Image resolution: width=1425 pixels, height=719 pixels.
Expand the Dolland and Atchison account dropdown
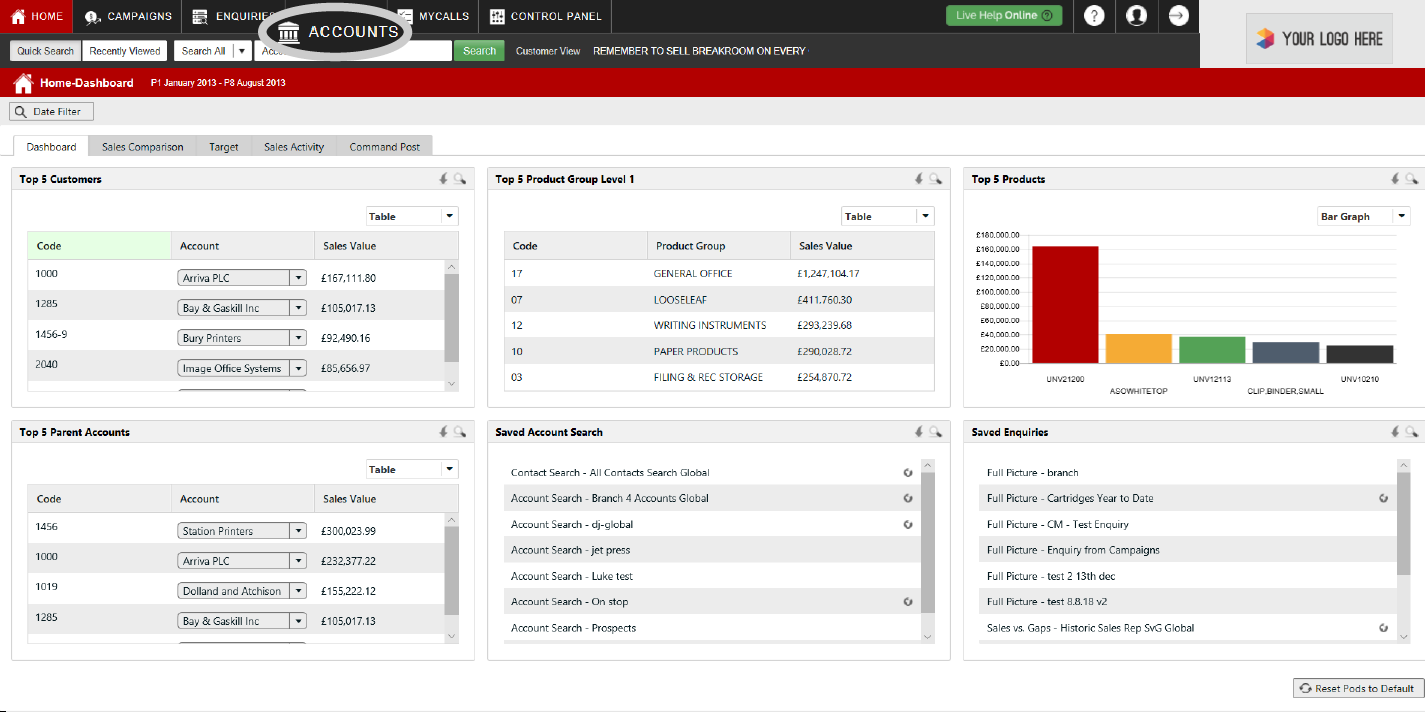(x=297, y=591)
